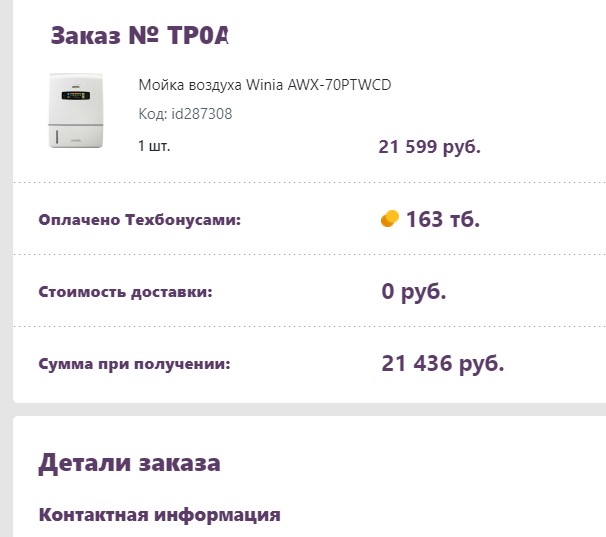Click the Контактная информация subheading
606x537 pixels.
tap(159, 515)
